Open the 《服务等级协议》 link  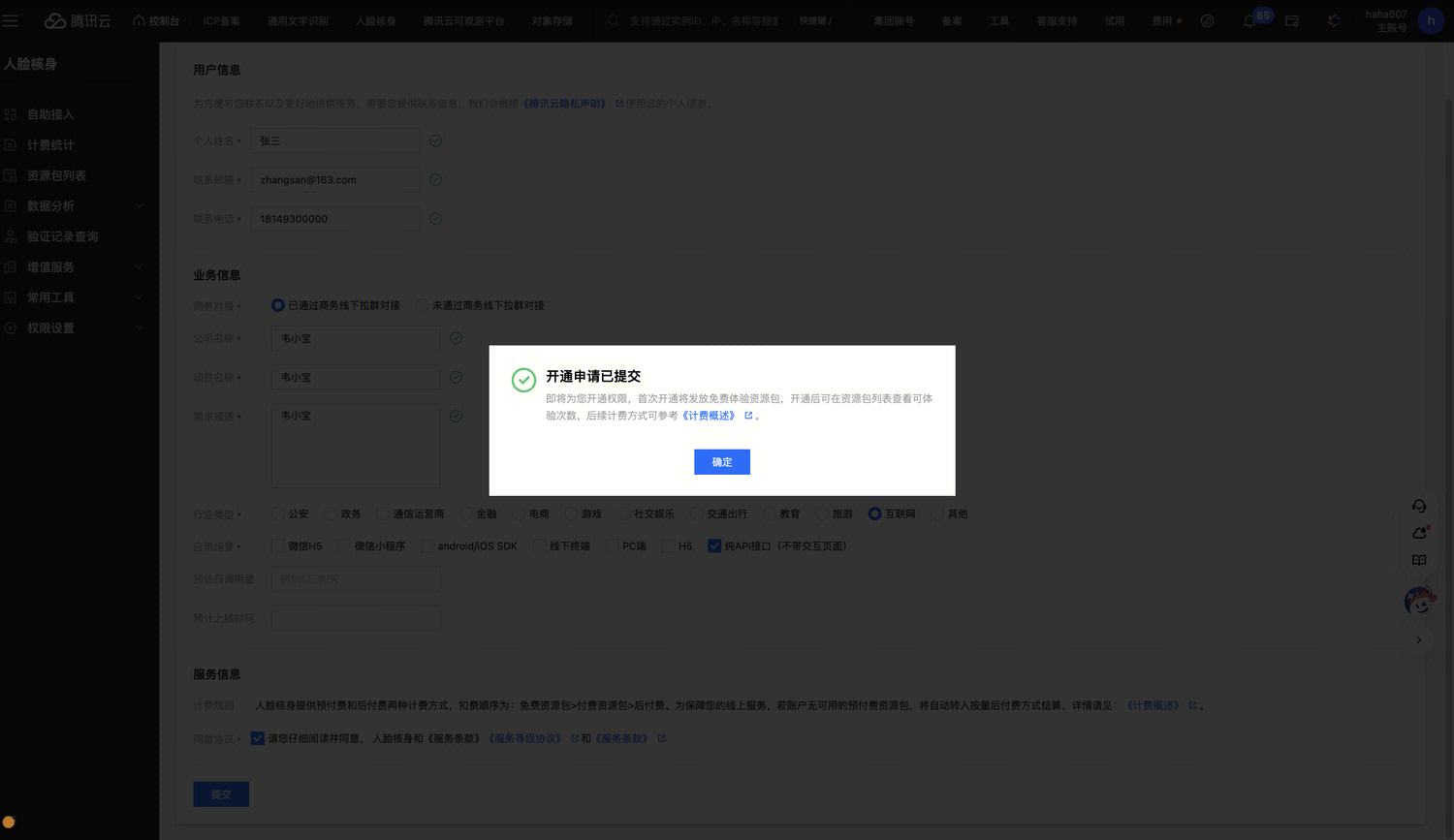pyautogui.click(x=525, y=738)
